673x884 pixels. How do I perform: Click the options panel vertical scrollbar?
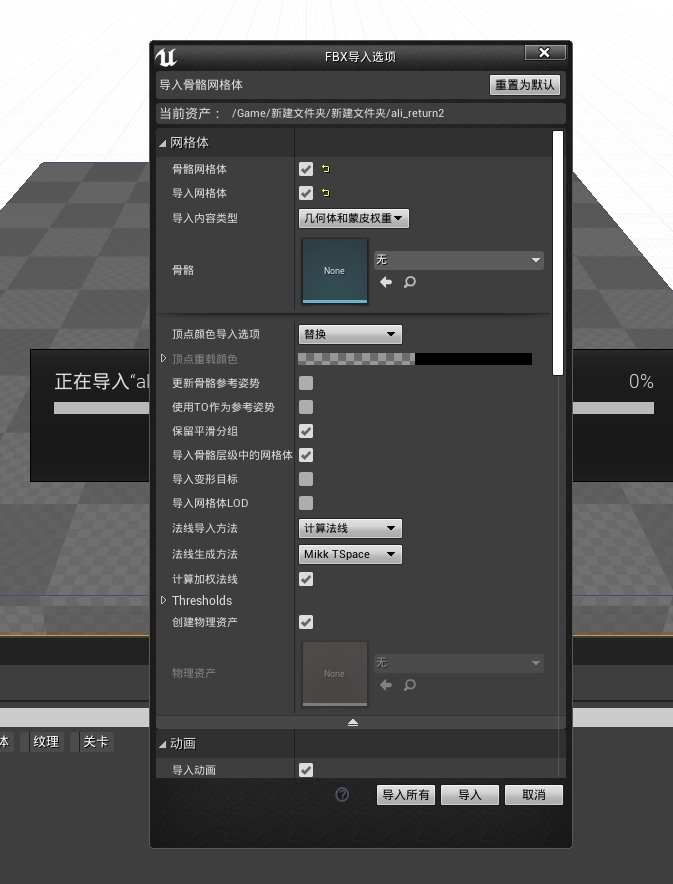pyautogui.click(x=558, y=253)
